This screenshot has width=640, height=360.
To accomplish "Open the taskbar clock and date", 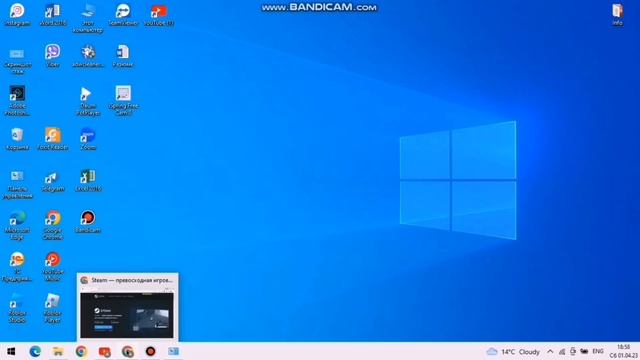I will click(623, 351).
